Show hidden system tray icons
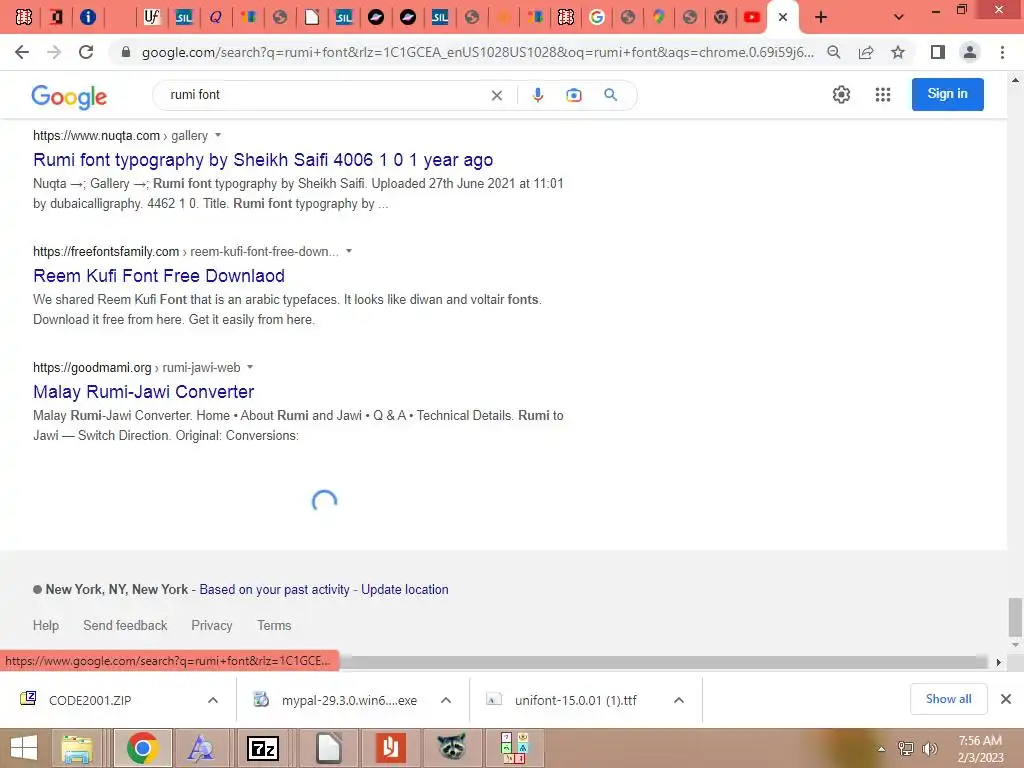Screen dimensions: 1024x768 coord(882,749)
